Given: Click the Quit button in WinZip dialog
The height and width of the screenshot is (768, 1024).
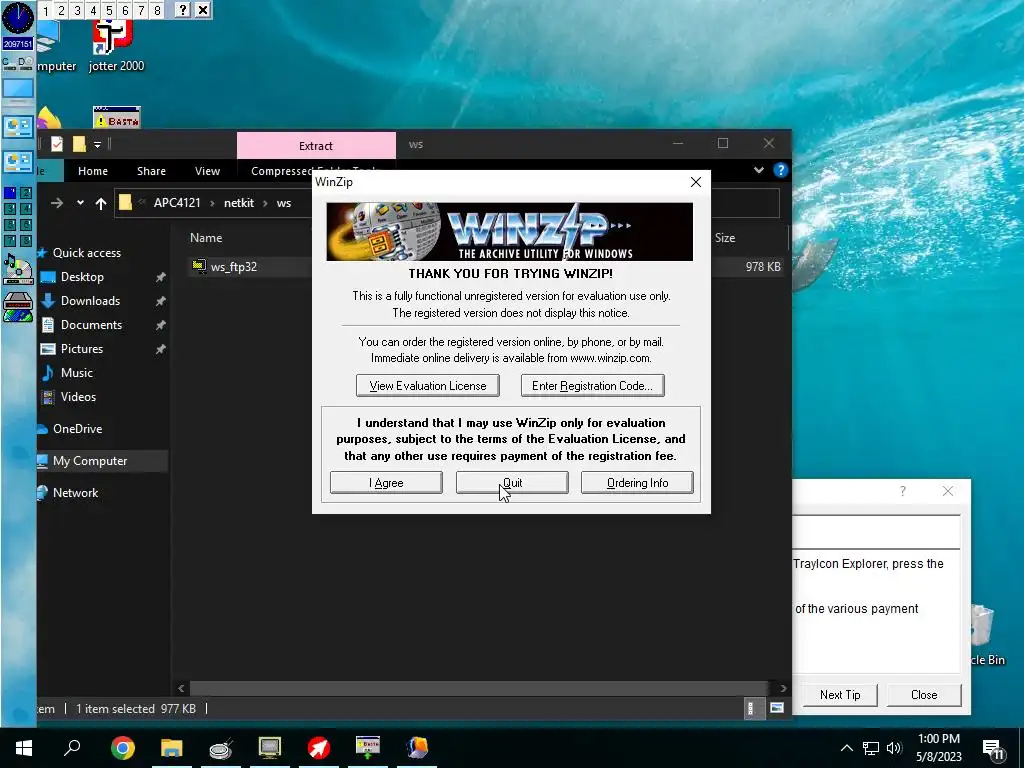Looking at the screenshot, I should click(x=512, y=483).
